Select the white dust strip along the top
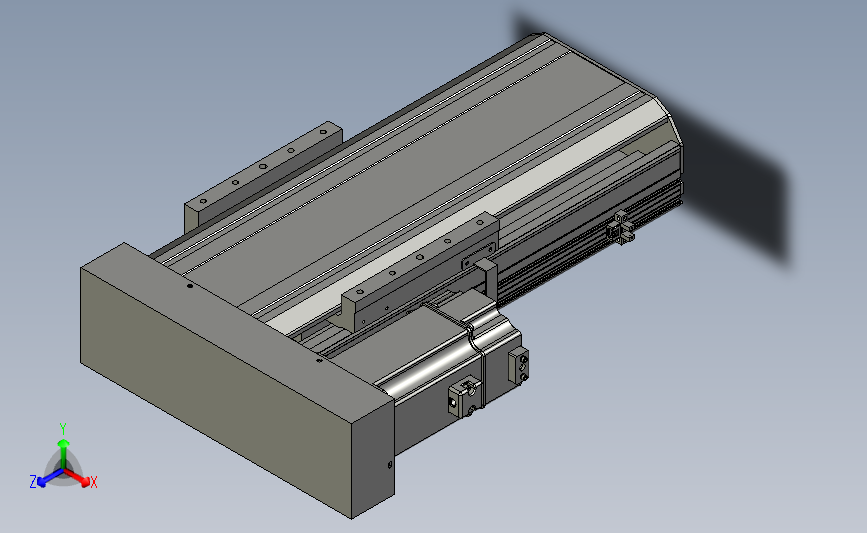The width and height of the screenshot is (867, 533). coord(470,218)
